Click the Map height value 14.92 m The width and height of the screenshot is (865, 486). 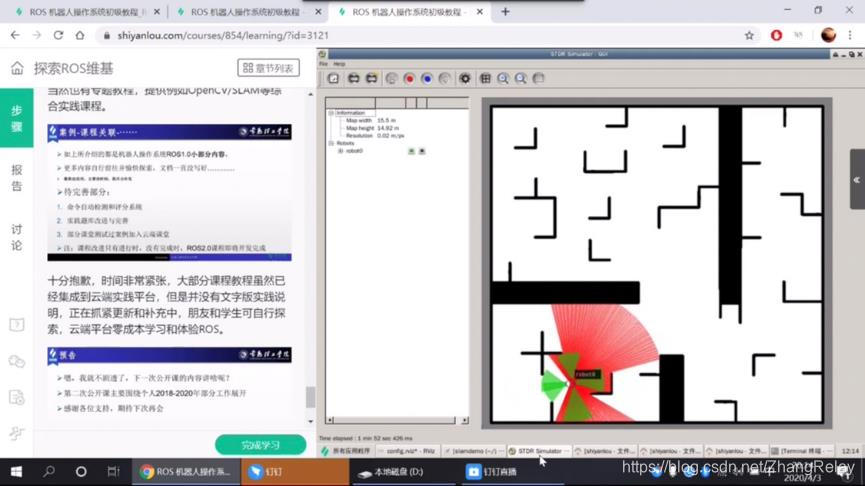click(388, 128)
